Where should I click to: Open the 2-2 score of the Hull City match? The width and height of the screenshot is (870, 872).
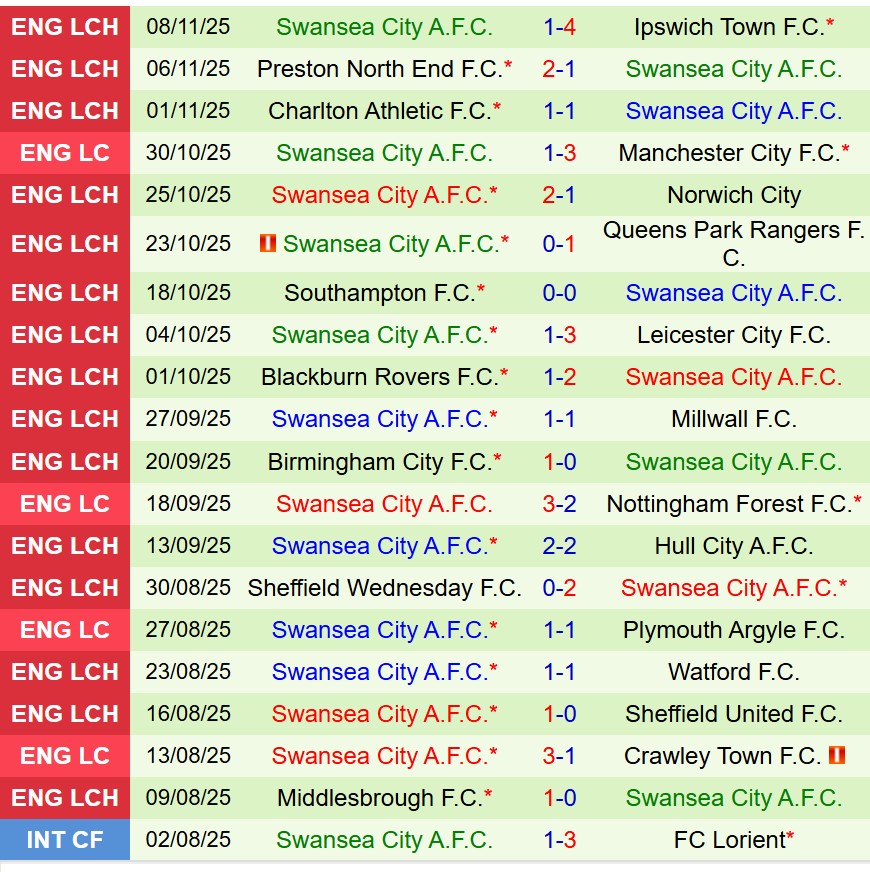559,546
